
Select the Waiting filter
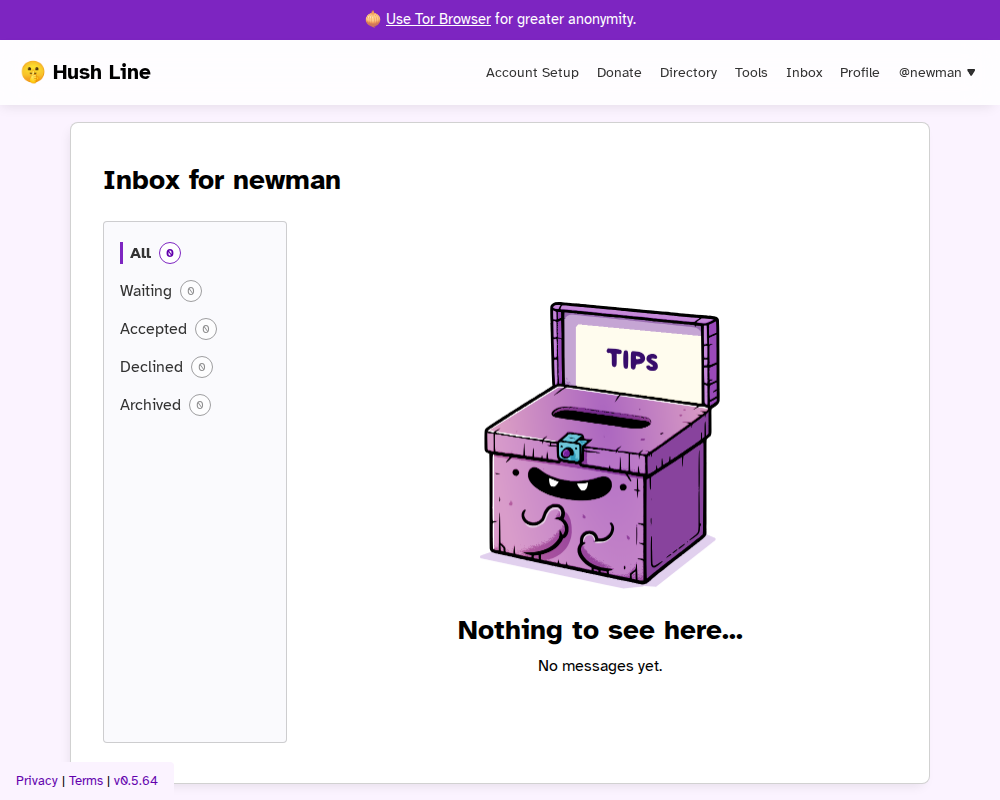point(146,291)
